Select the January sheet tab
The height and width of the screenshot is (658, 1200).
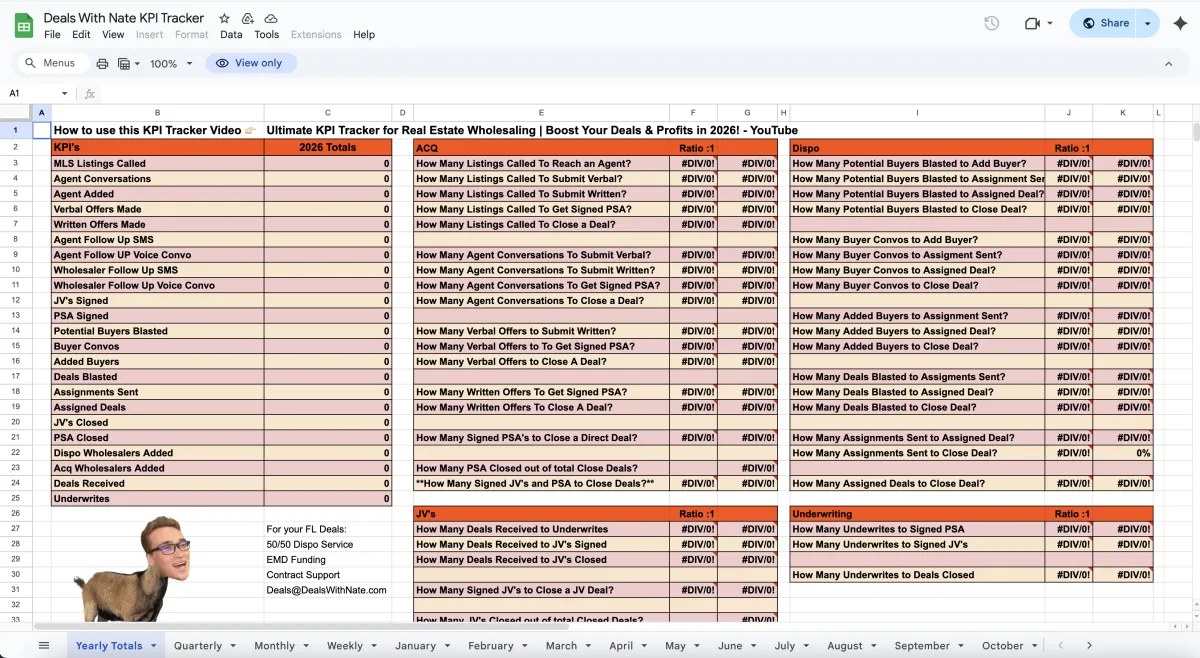click(415, 645)
